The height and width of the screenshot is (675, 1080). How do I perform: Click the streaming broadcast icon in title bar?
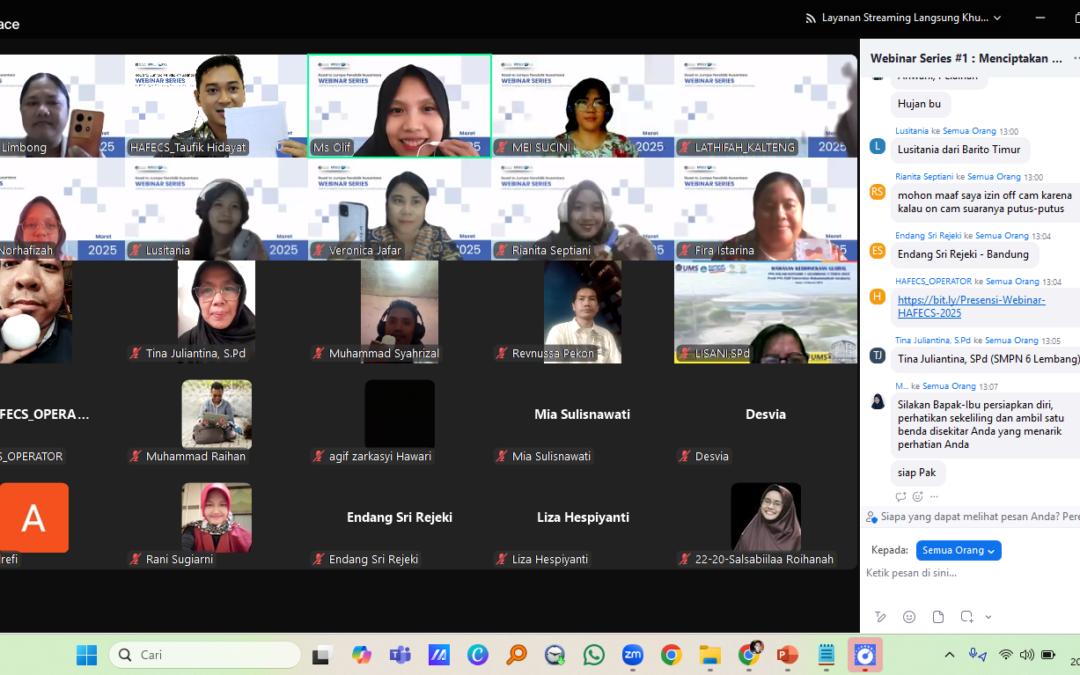[811, 18]
